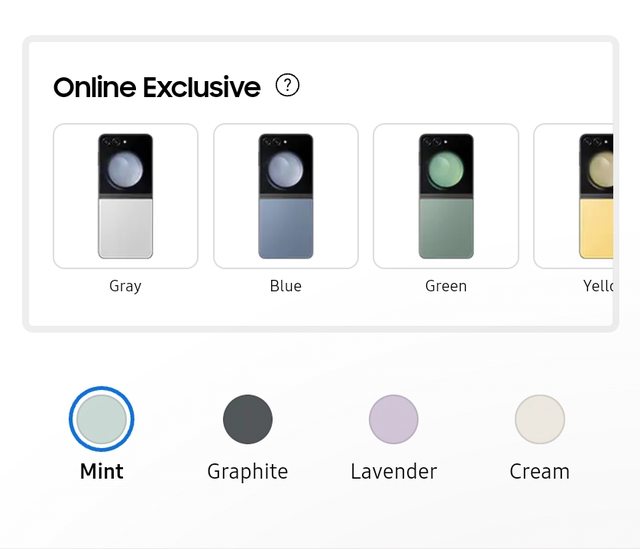Click the Gray label under the phone
640x549 pixels.
pyautogui.click(x=125, y=286)
